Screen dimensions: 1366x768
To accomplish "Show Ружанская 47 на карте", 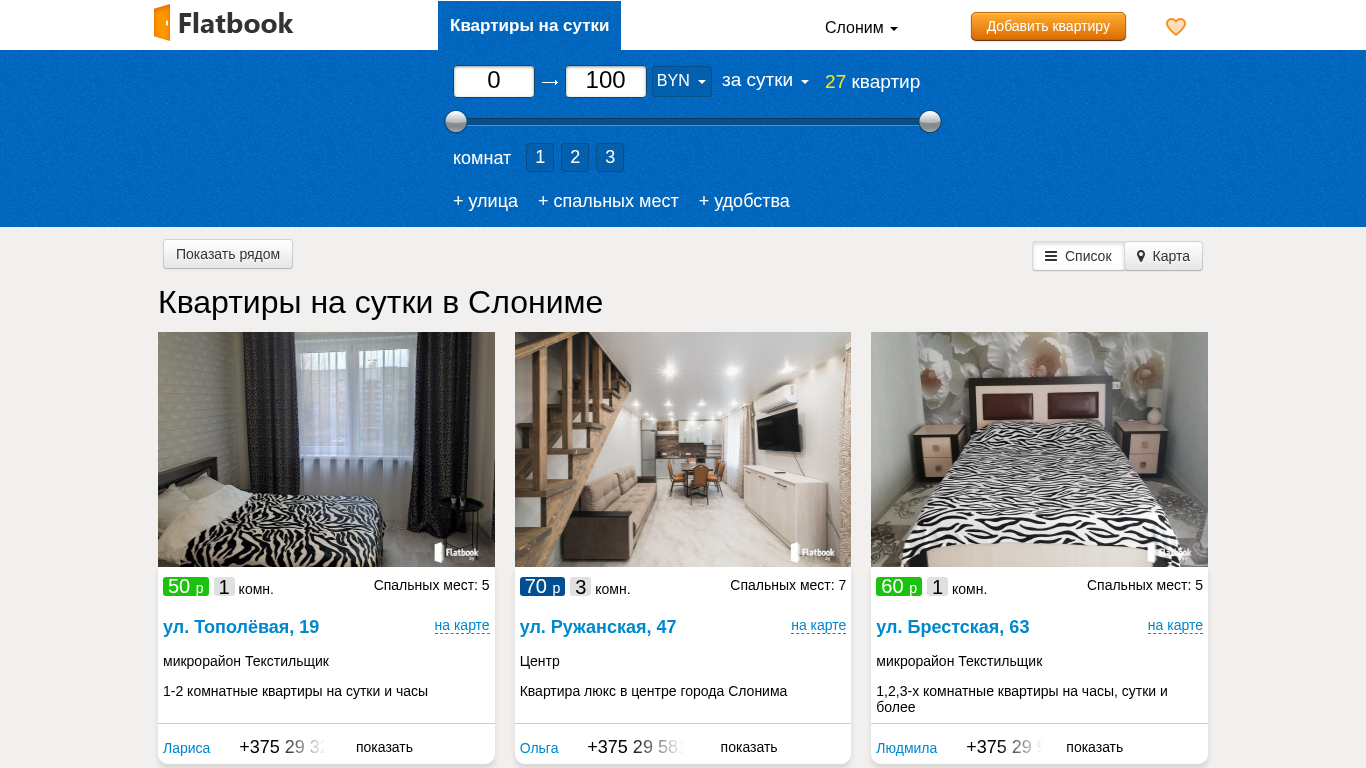I will (818, 626).
